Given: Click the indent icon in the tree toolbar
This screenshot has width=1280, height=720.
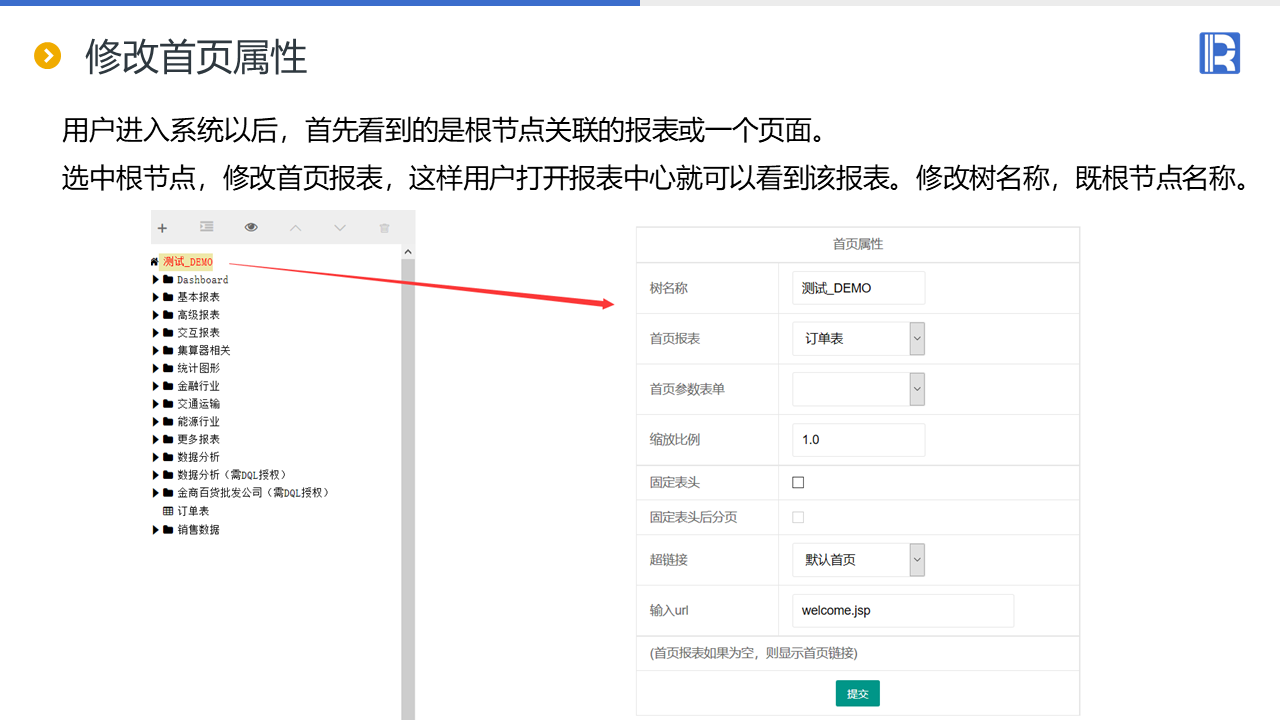Looking at the screenshot, I should (x=206, y=228).
